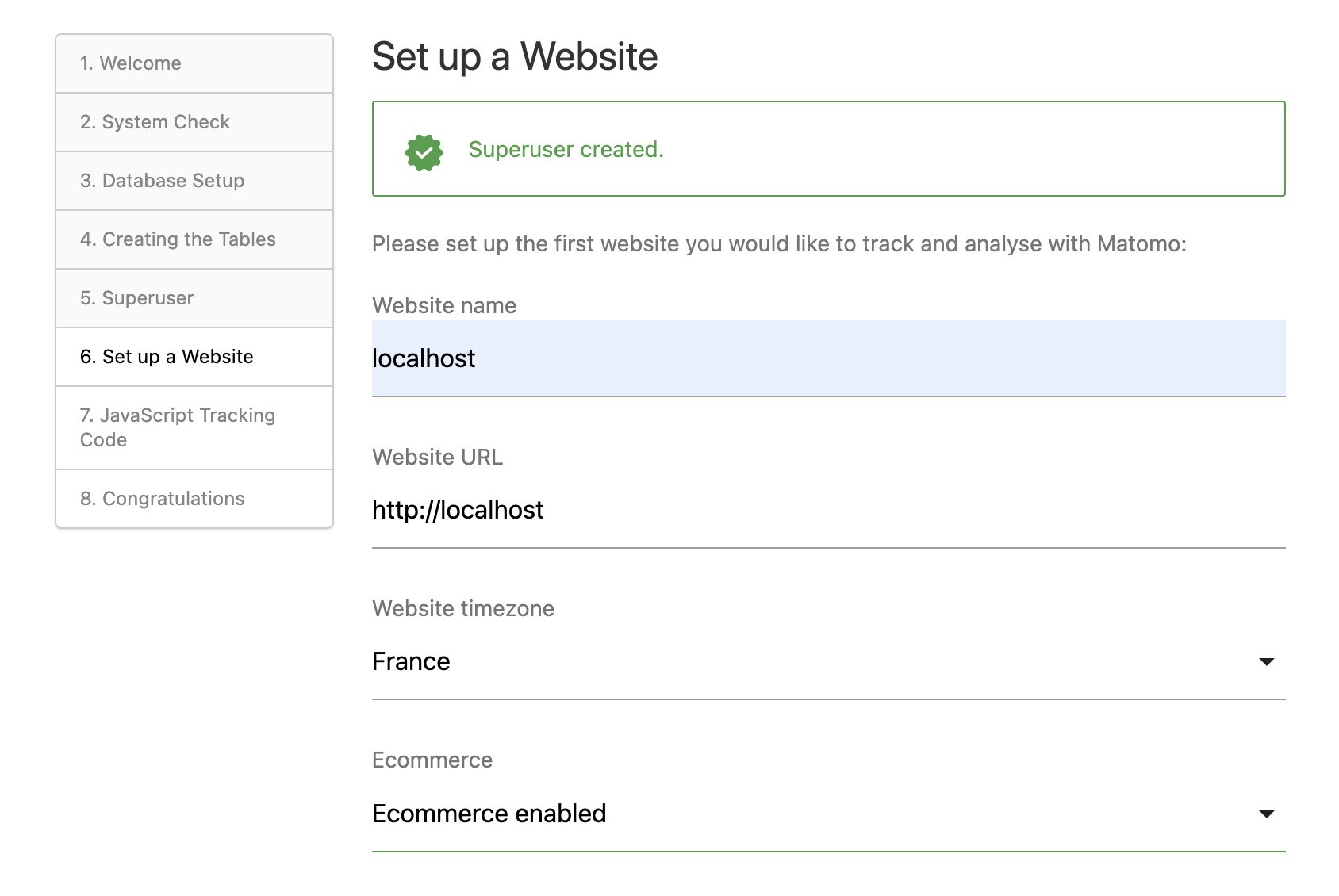The image size is (1339, 896).
Task: Click the Ecommerce enabled value
Action: pos(489,814)
